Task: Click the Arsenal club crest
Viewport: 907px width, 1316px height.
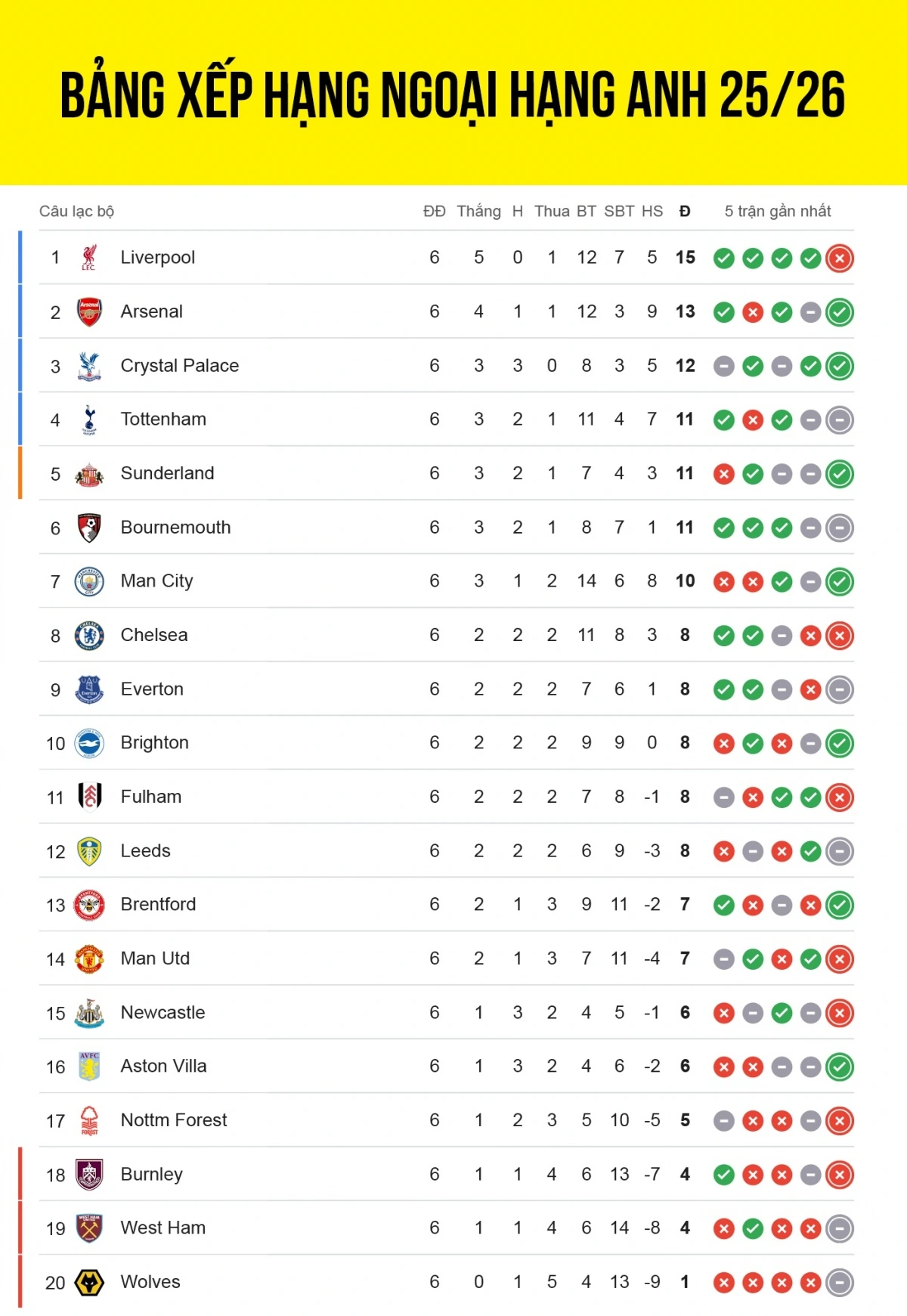Action: click(x=89, y=312)
